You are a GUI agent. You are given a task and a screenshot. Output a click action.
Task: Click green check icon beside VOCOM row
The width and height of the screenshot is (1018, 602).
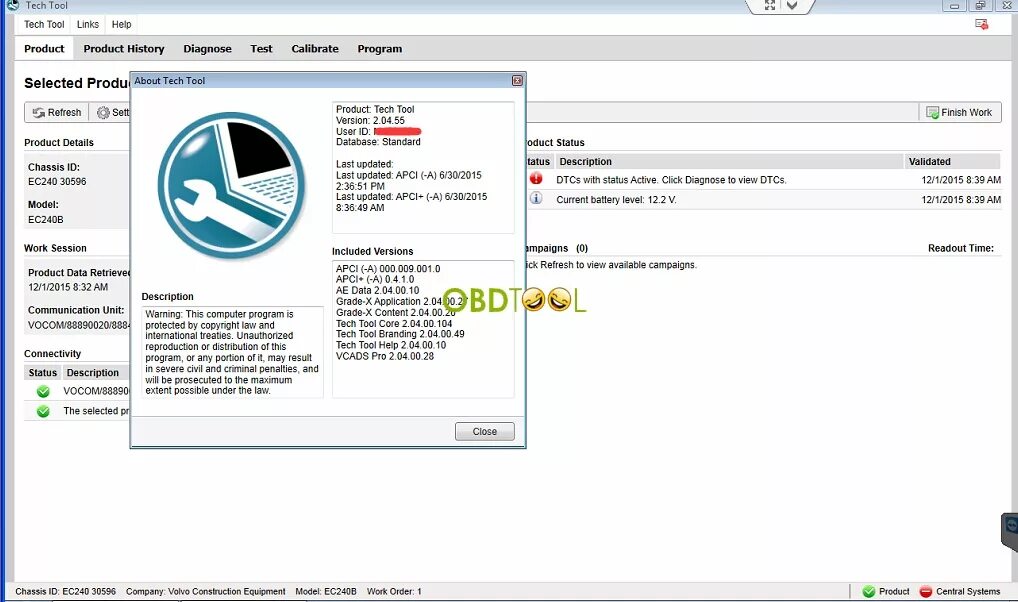coord(43,391)
